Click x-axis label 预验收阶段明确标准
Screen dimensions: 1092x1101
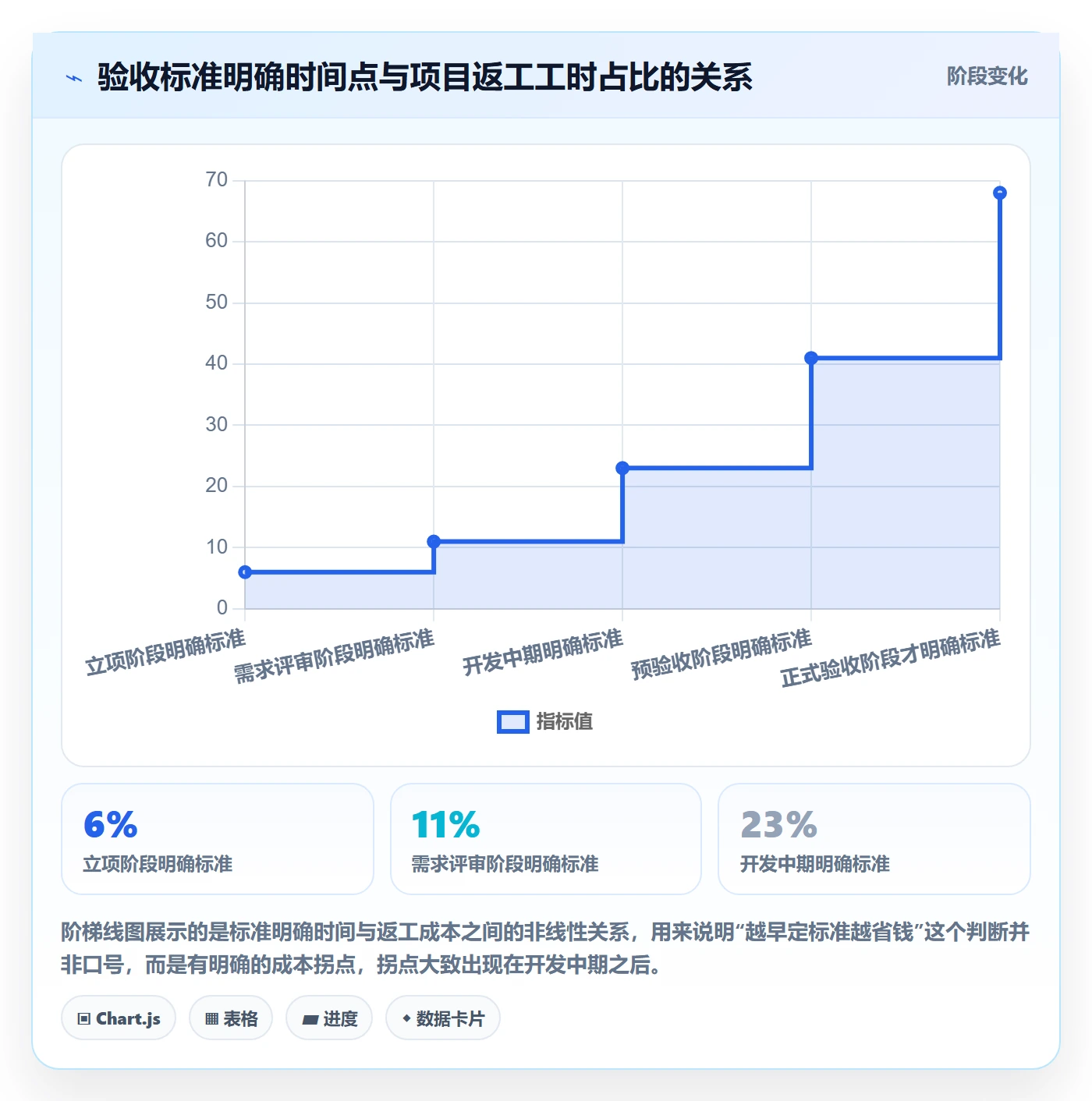721,656
